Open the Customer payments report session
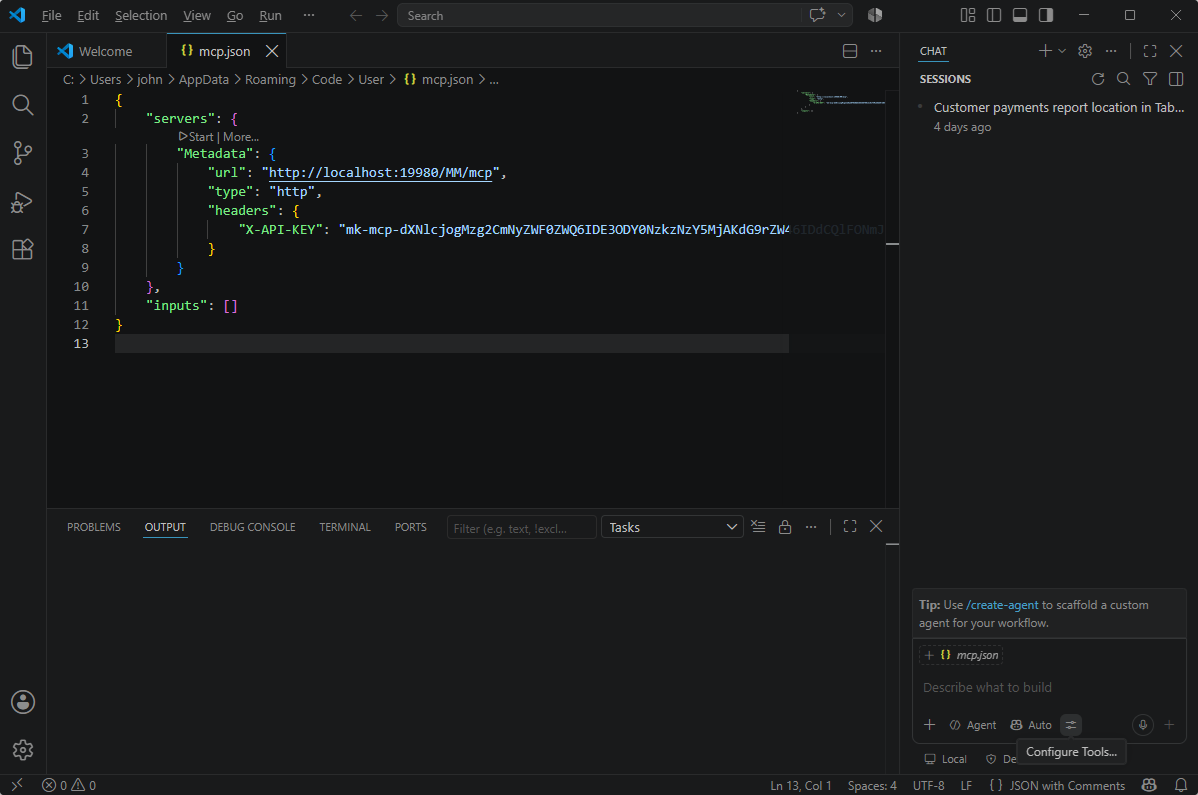The height and width of the screenshot is (795, 1198). (x=1051, y=117)
